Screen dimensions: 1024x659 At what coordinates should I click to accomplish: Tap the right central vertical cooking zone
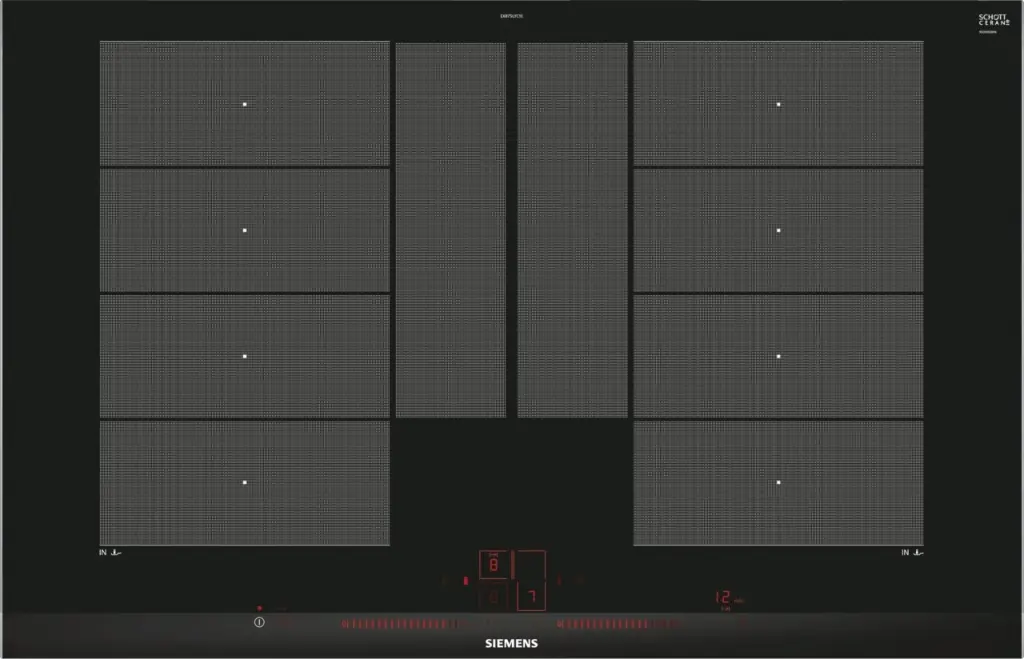click(x=573, y=230)
